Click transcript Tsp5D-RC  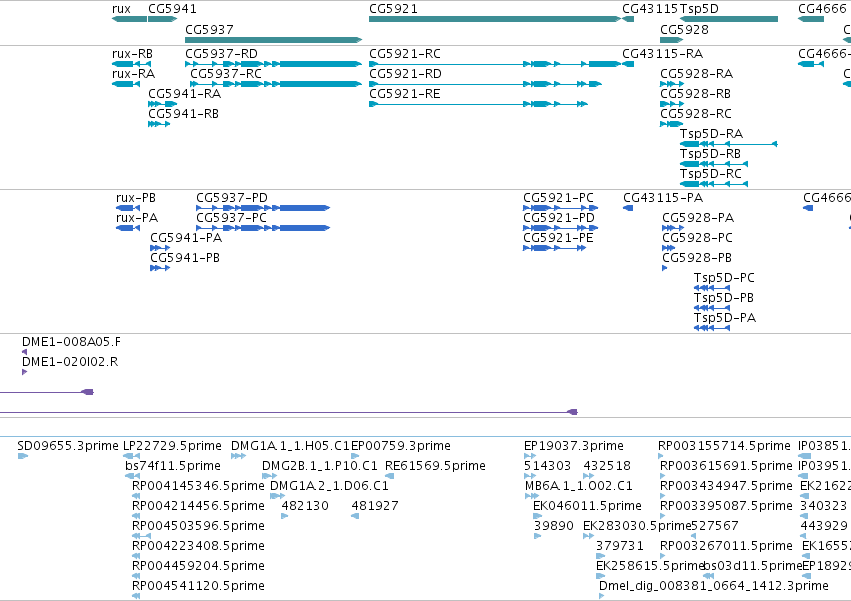(x=714, y=184)
